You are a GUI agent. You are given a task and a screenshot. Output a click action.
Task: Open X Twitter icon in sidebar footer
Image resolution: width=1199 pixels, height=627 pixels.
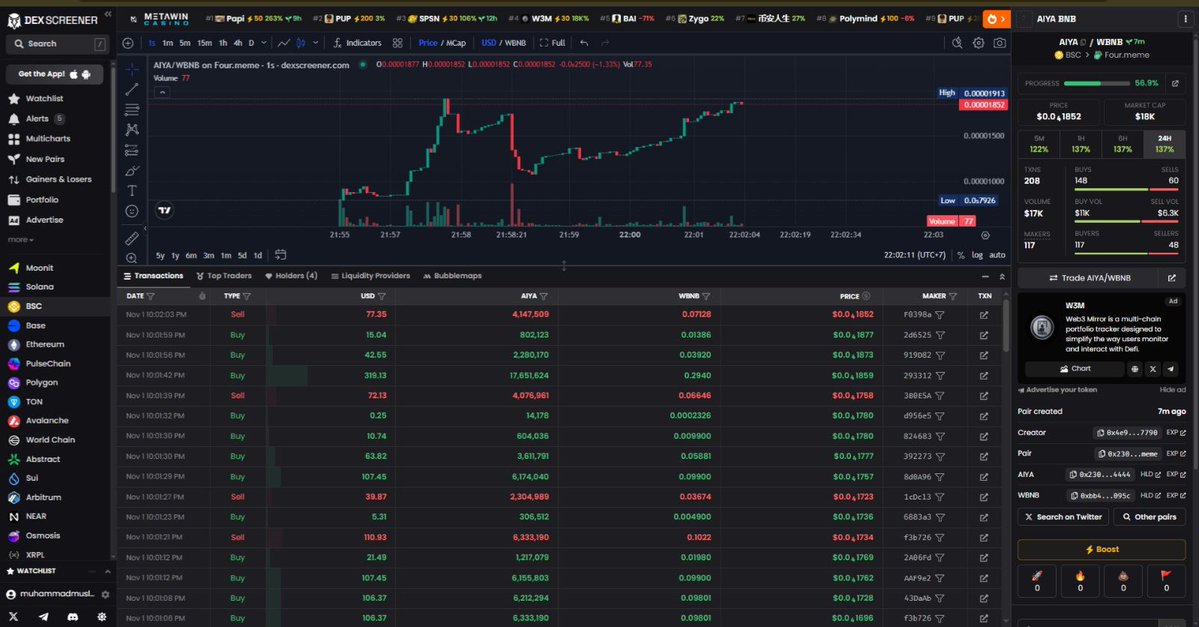(14, 616)
